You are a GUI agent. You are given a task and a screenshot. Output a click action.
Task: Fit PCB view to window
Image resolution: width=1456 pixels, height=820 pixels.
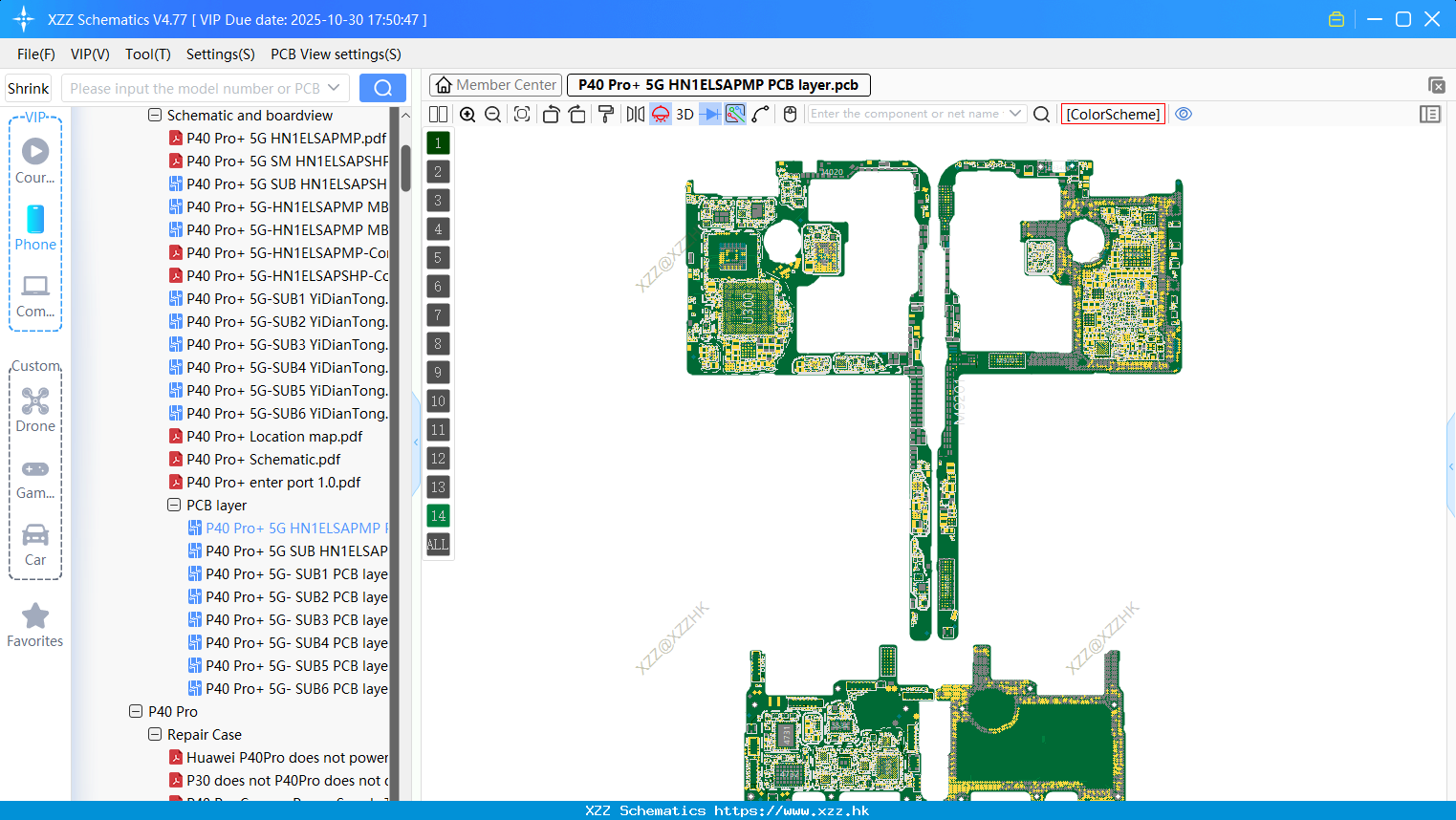[x=522, y=114]
